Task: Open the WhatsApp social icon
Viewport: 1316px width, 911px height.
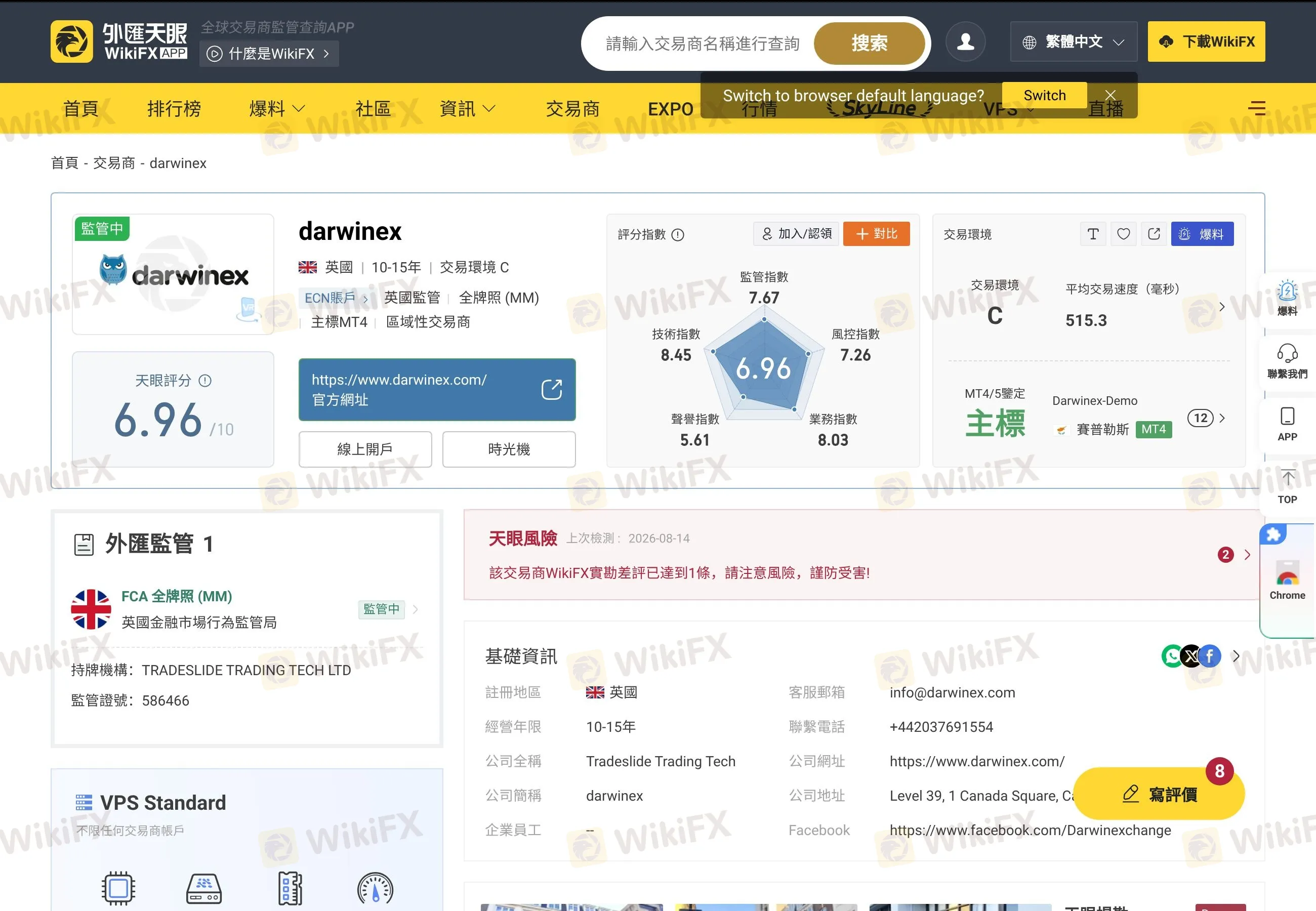Action: point(1172,656)
